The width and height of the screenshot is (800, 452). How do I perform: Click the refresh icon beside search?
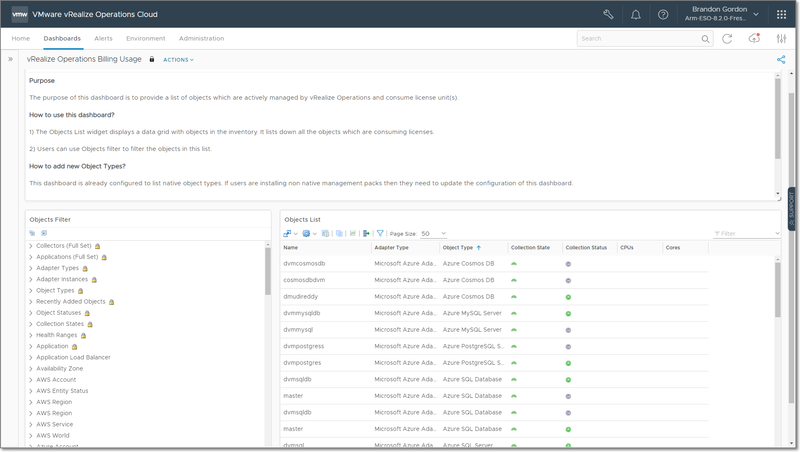click(x=727, y=39)
